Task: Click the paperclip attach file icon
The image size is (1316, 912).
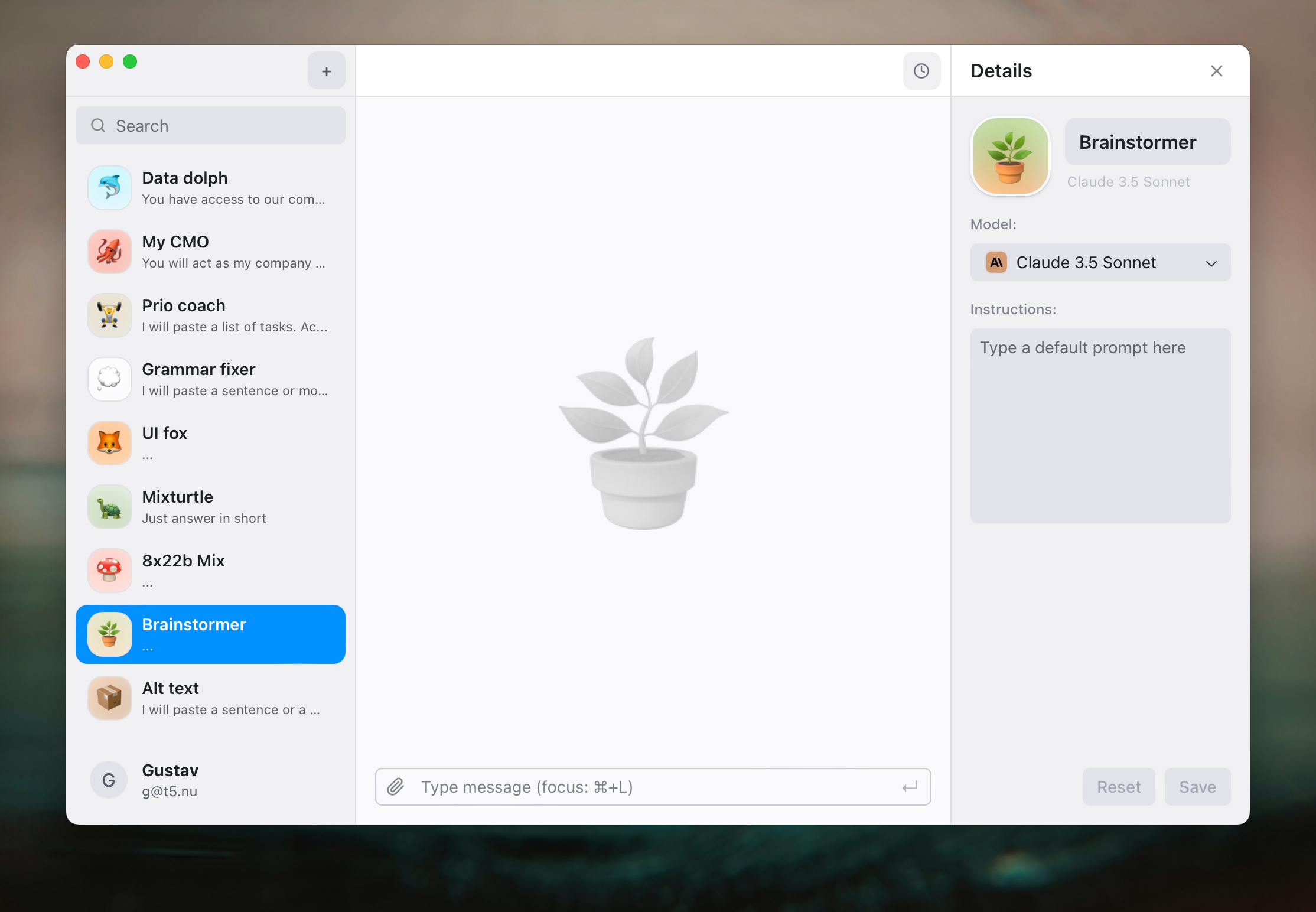Action: click(x=396, y=786)
